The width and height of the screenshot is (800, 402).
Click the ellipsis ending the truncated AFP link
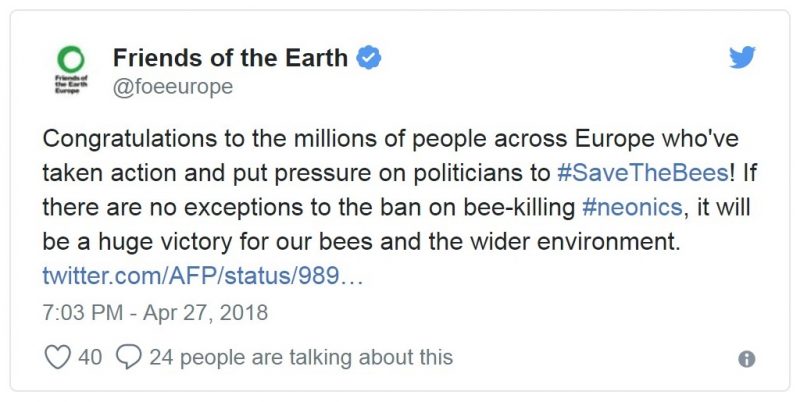[351, 280]
